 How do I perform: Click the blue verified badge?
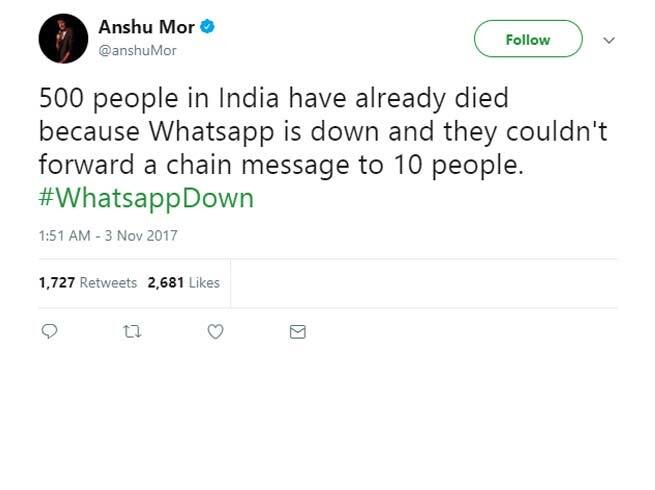pyautogui.click(x=207, y=27)
